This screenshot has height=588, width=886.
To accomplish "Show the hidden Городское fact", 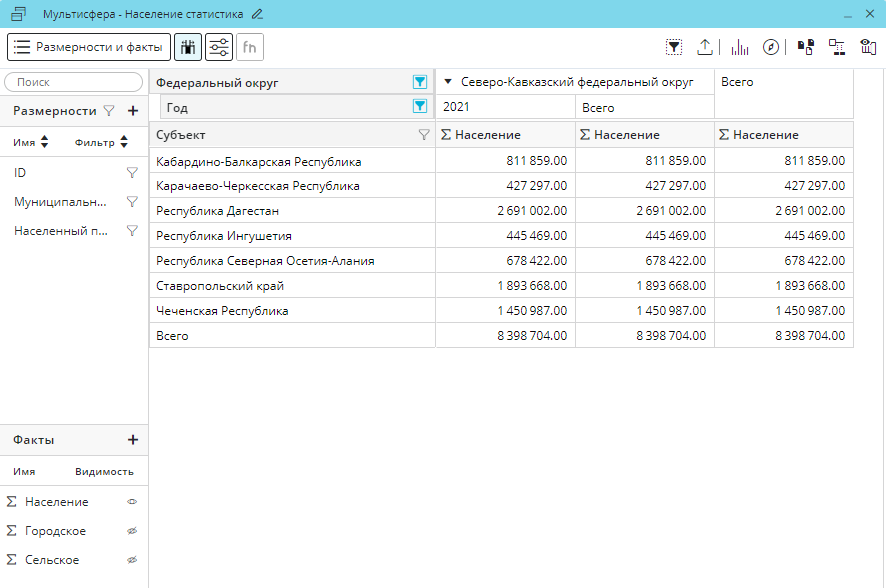I will point(131,531).
